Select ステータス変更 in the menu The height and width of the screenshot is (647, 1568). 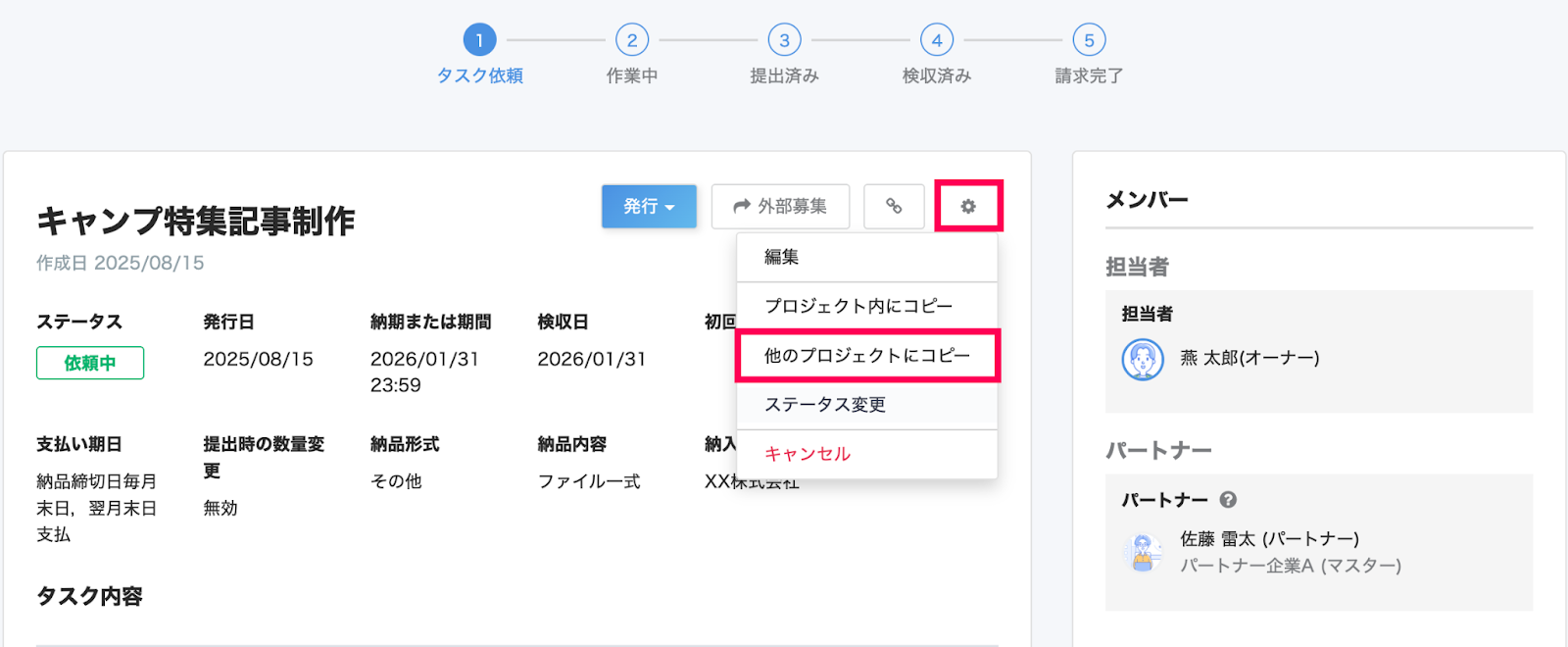(866, 404)
